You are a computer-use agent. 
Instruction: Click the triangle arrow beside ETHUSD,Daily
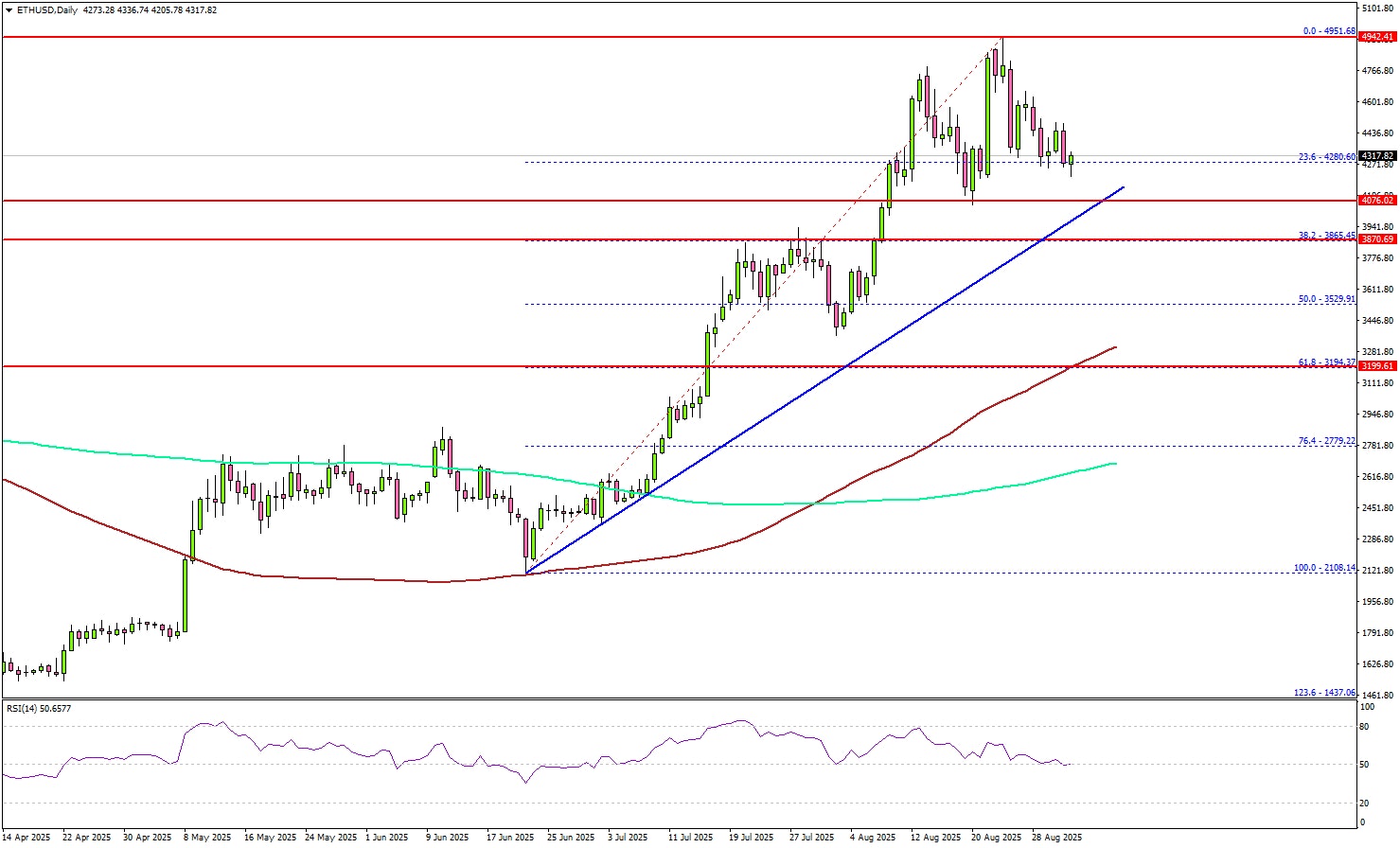[x=7, y=9]
